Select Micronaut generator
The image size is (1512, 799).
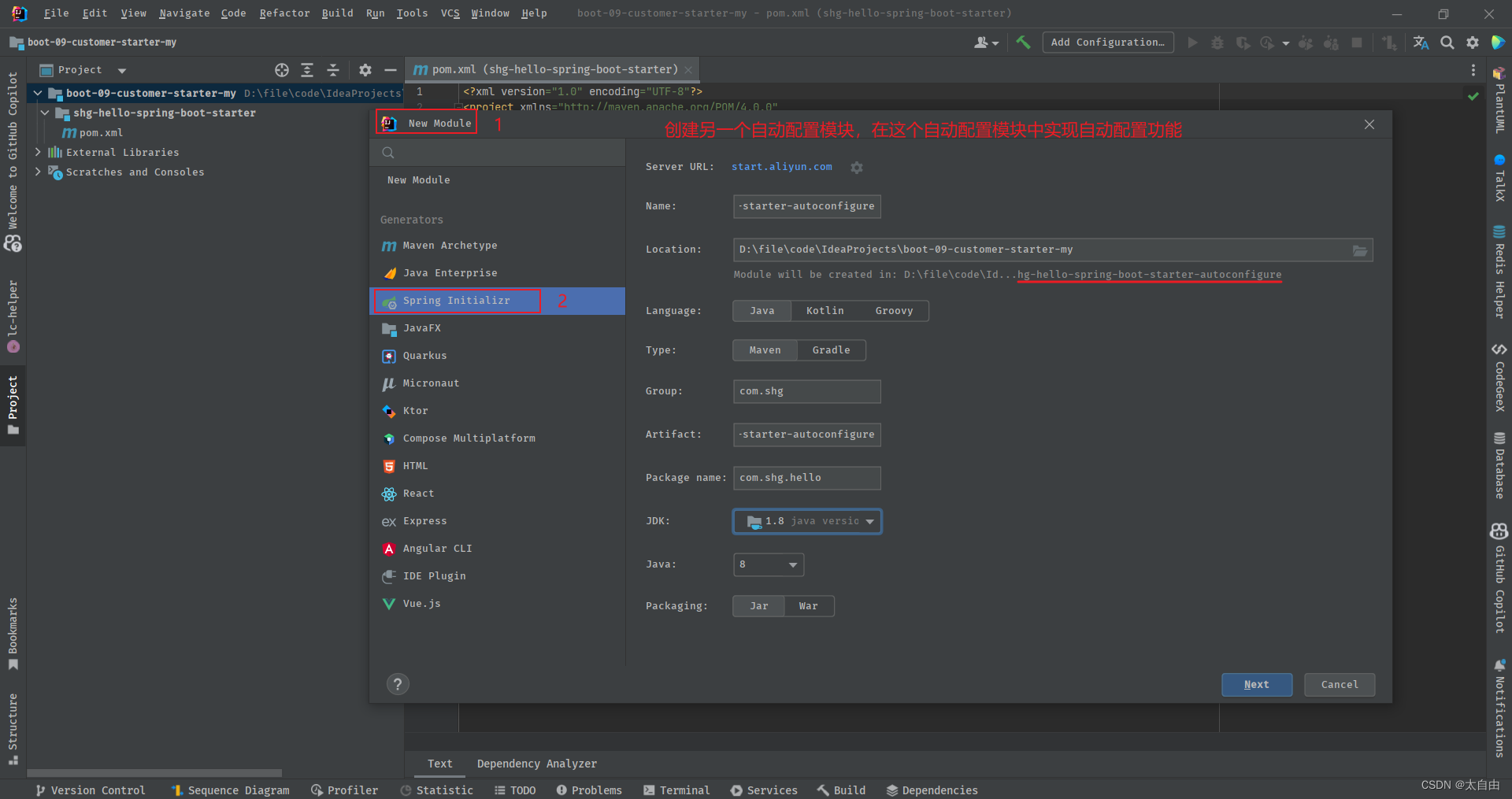coord(497,384)
